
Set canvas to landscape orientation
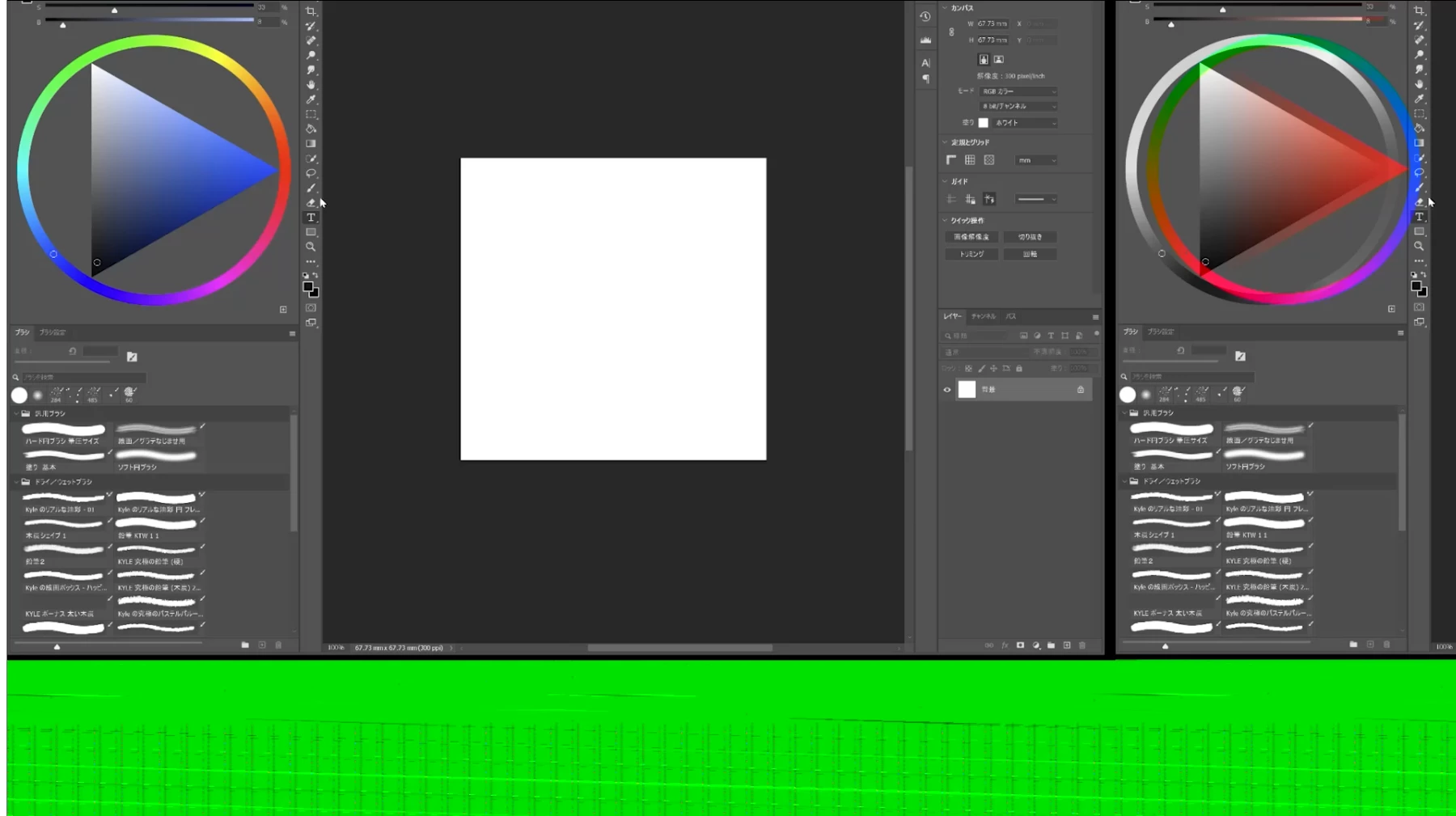[999, 59]
